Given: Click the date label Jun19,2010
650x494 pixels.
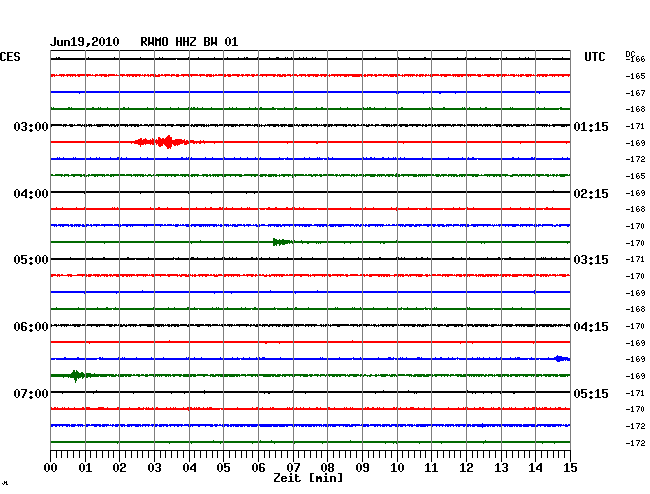Looking at the screenshot, I should [x=85, y=42].
